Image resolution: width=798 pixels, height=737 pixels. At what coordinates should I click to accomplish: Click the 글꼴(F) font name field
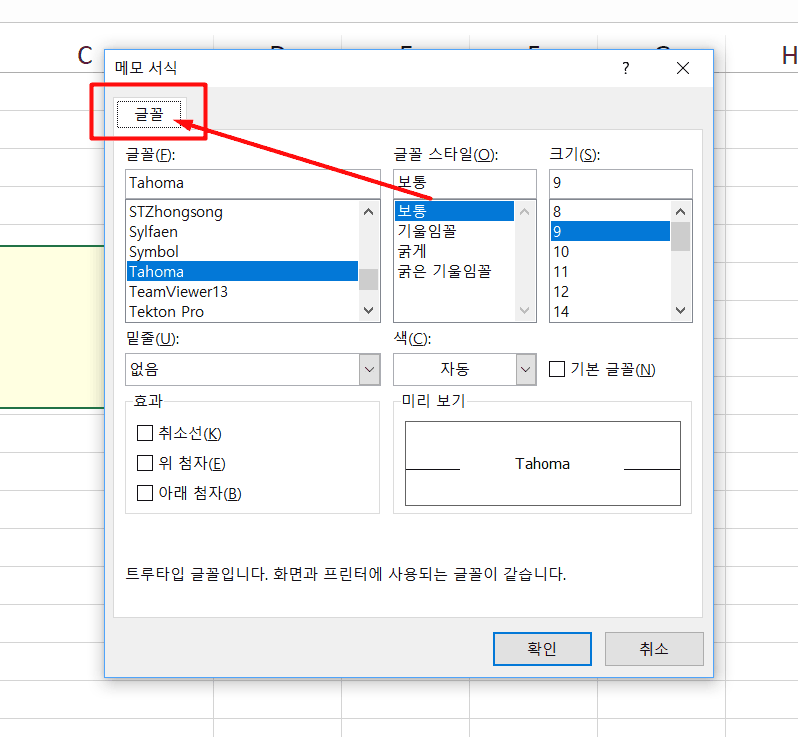(x=252, y=183)
